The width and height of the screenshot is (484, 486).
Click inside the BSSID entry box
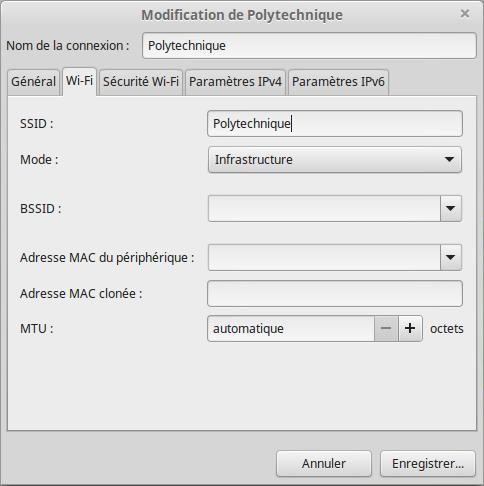click(324, 209)
